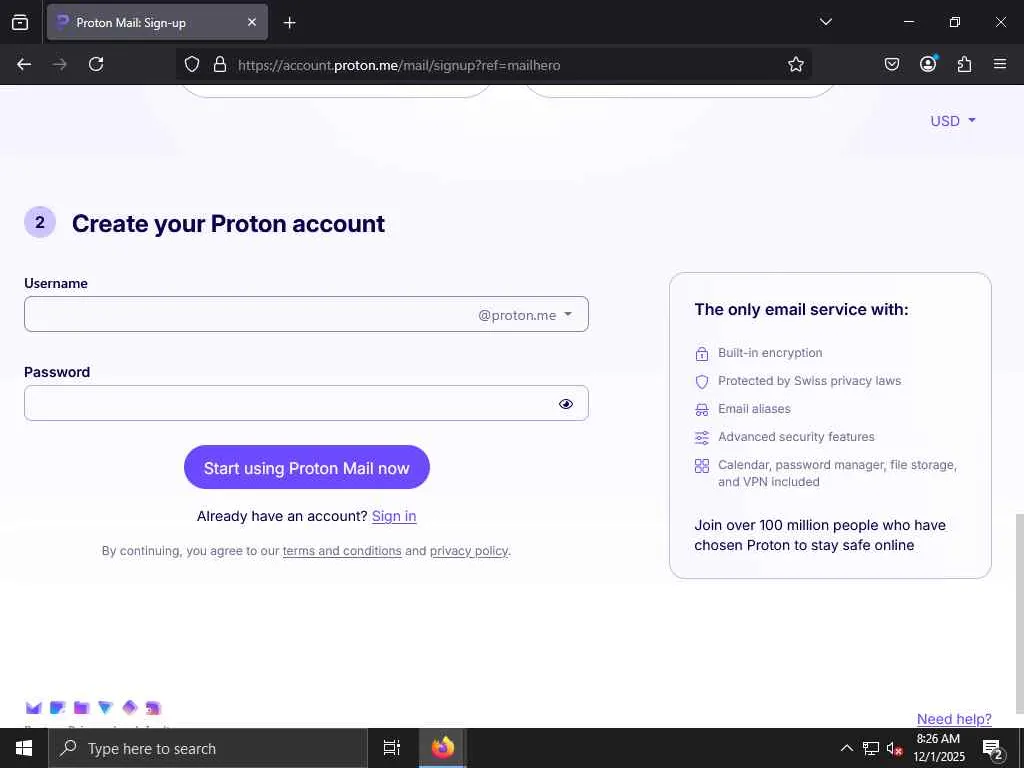
Task: Open the Pocket save icon
Action: point(892,65)
